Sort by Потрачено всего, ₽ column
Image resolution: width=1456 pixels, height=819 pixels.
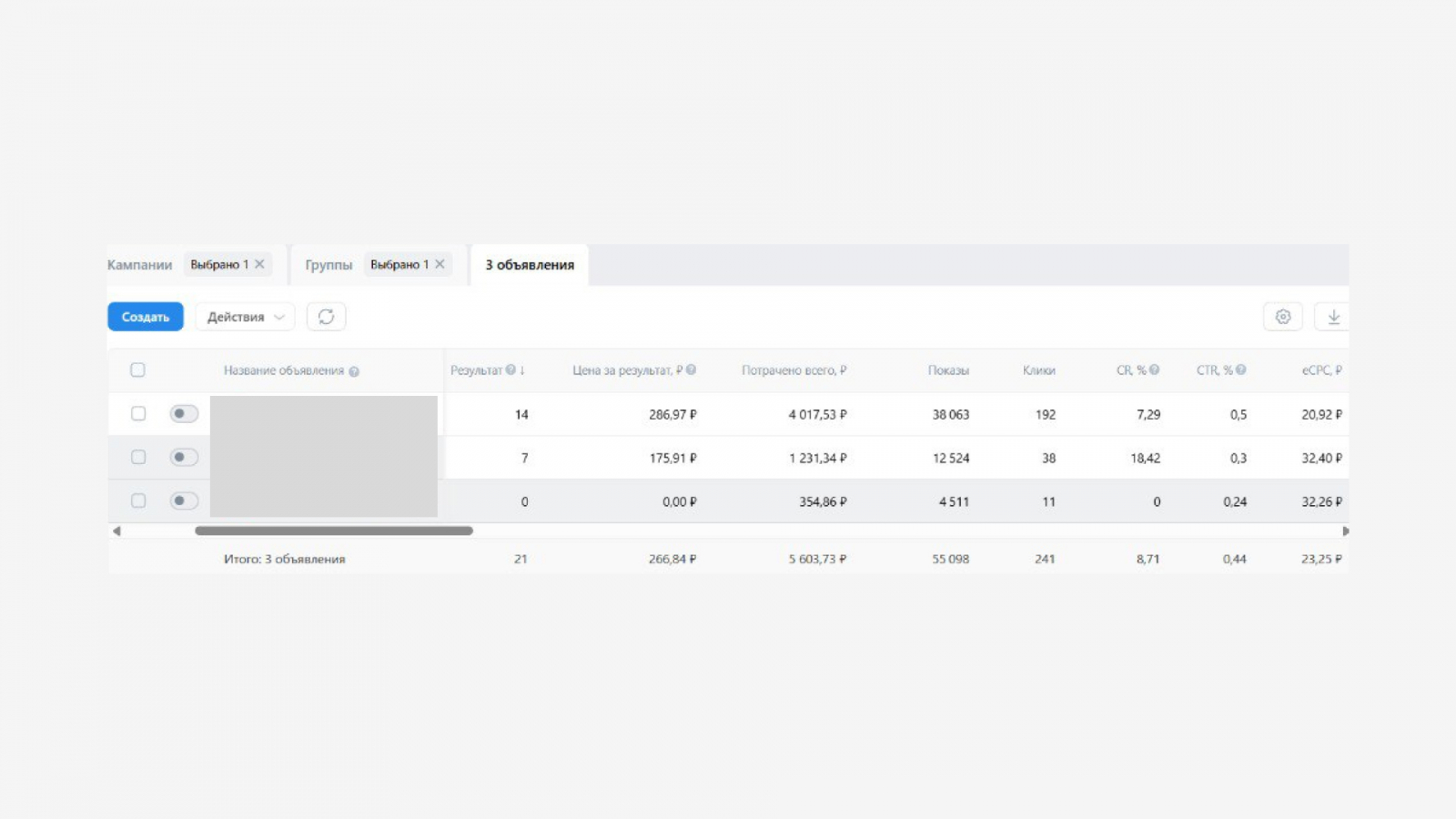pyautogui.click(x=794, y=370)
